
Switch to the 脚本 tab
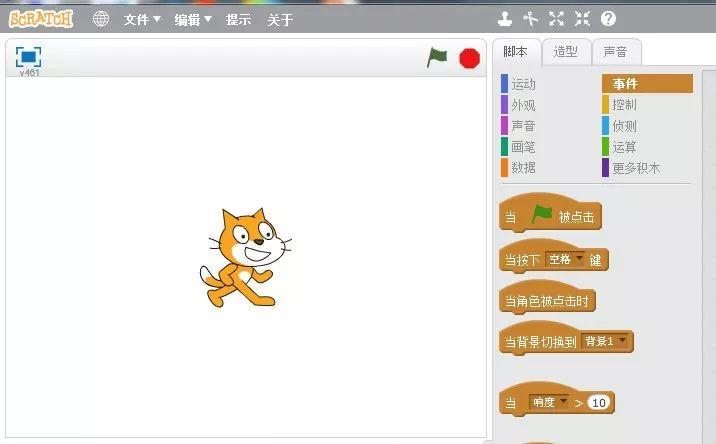pos(516,52)
